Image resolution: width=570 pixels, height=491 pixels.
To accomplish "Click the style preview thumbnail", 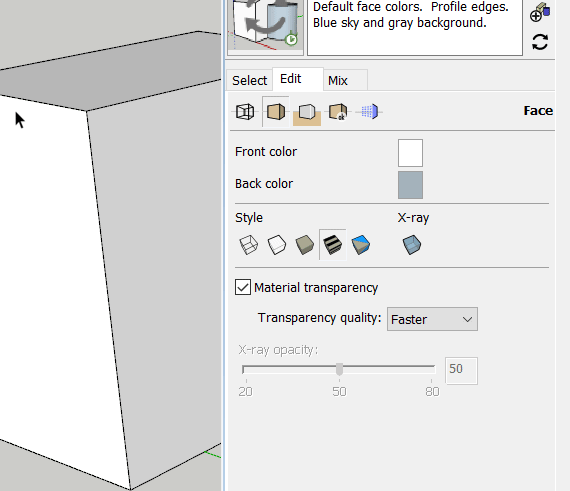I will click(x=265, y=26).
